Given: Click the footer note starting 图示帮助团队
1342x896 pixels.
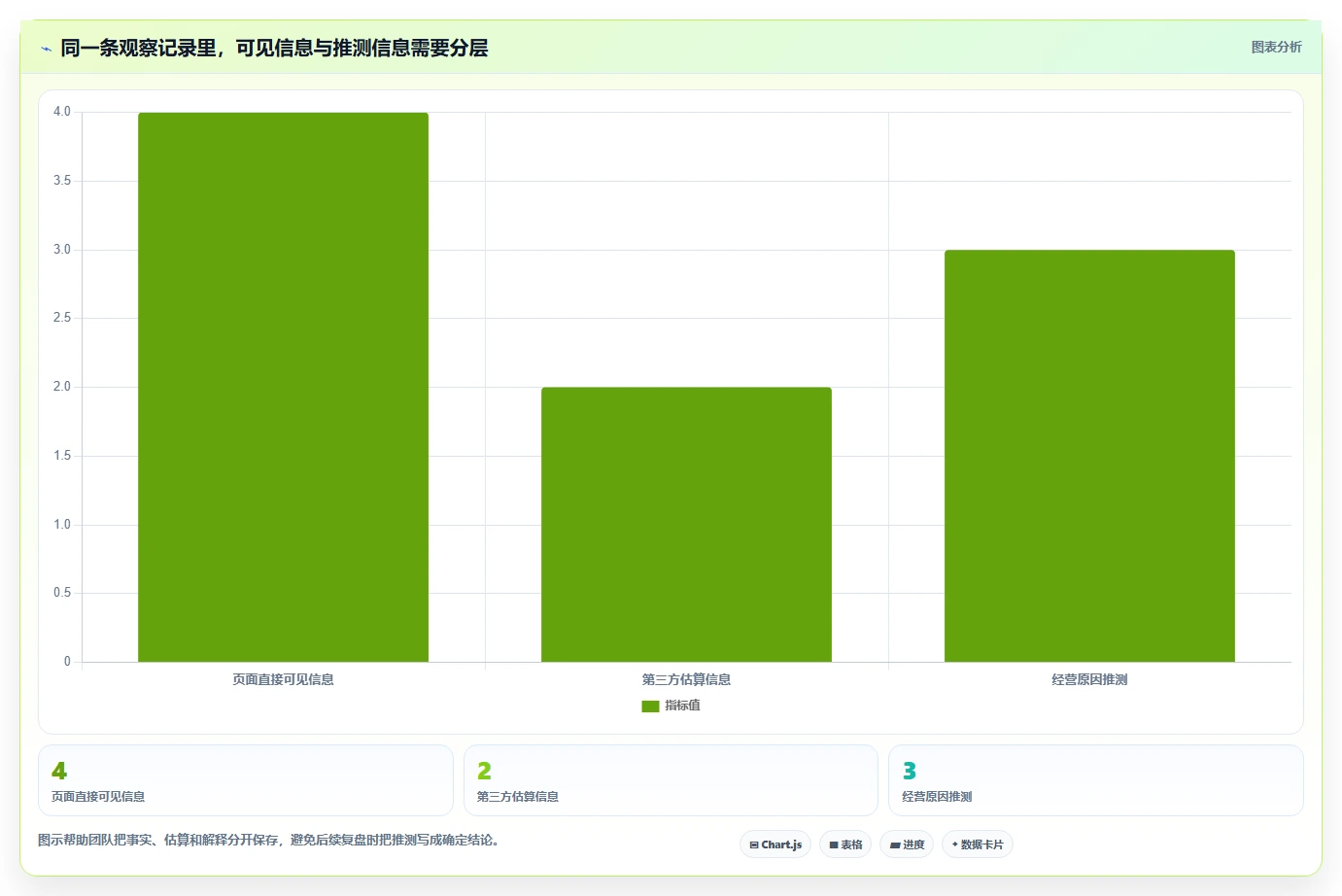Looking at the screenshot, I should [x=271, y=840].
